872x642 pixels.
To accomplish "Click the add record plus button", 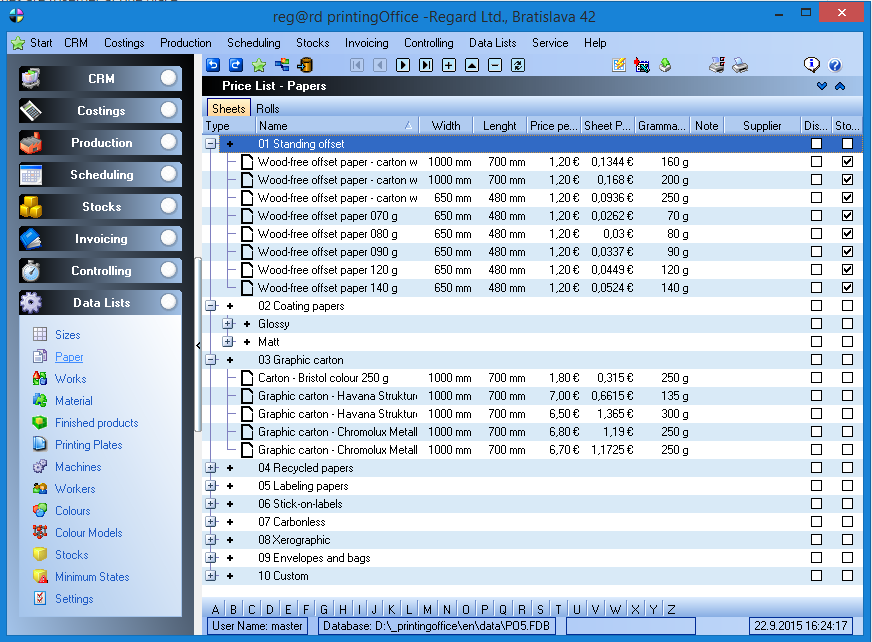I will (449, 66).
